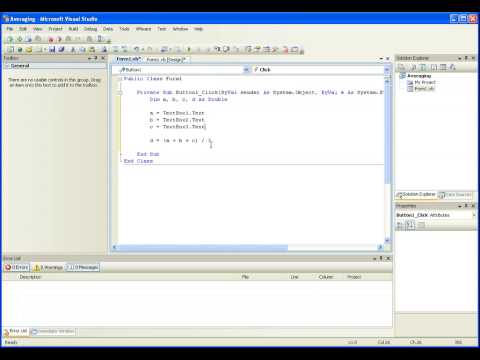Click 'Ready' in the status bar
Screen dimensions: 480x360
(11, 342)
